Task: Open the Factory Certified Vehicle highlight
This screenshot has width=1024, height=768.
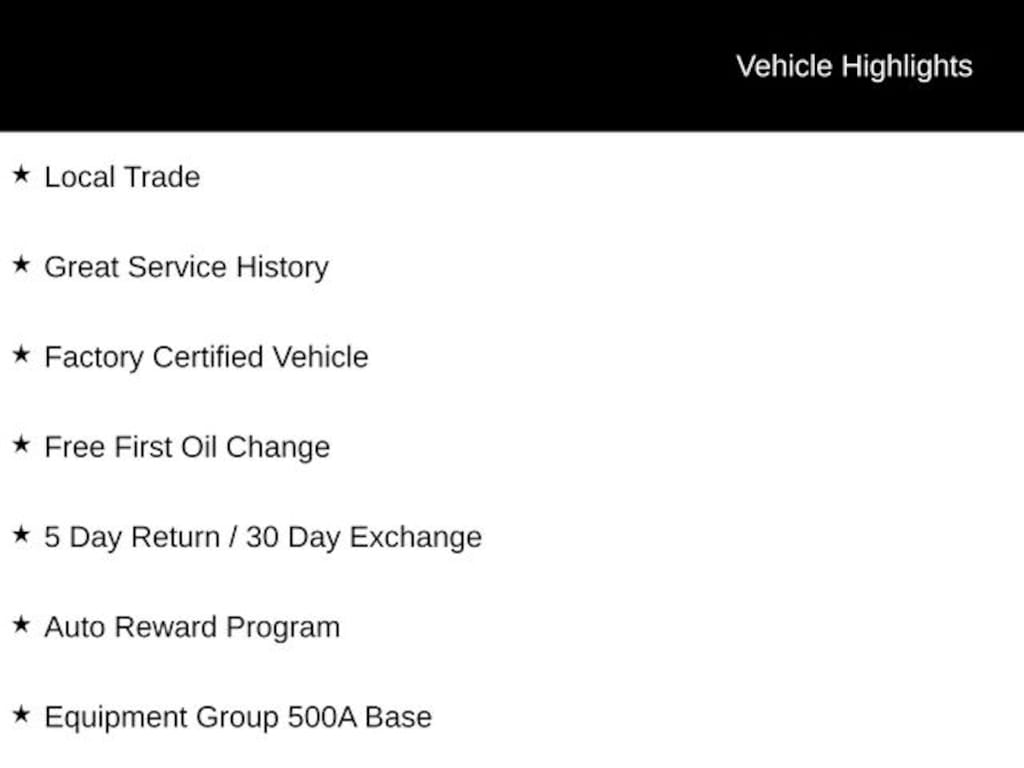Action: (206, 358)
